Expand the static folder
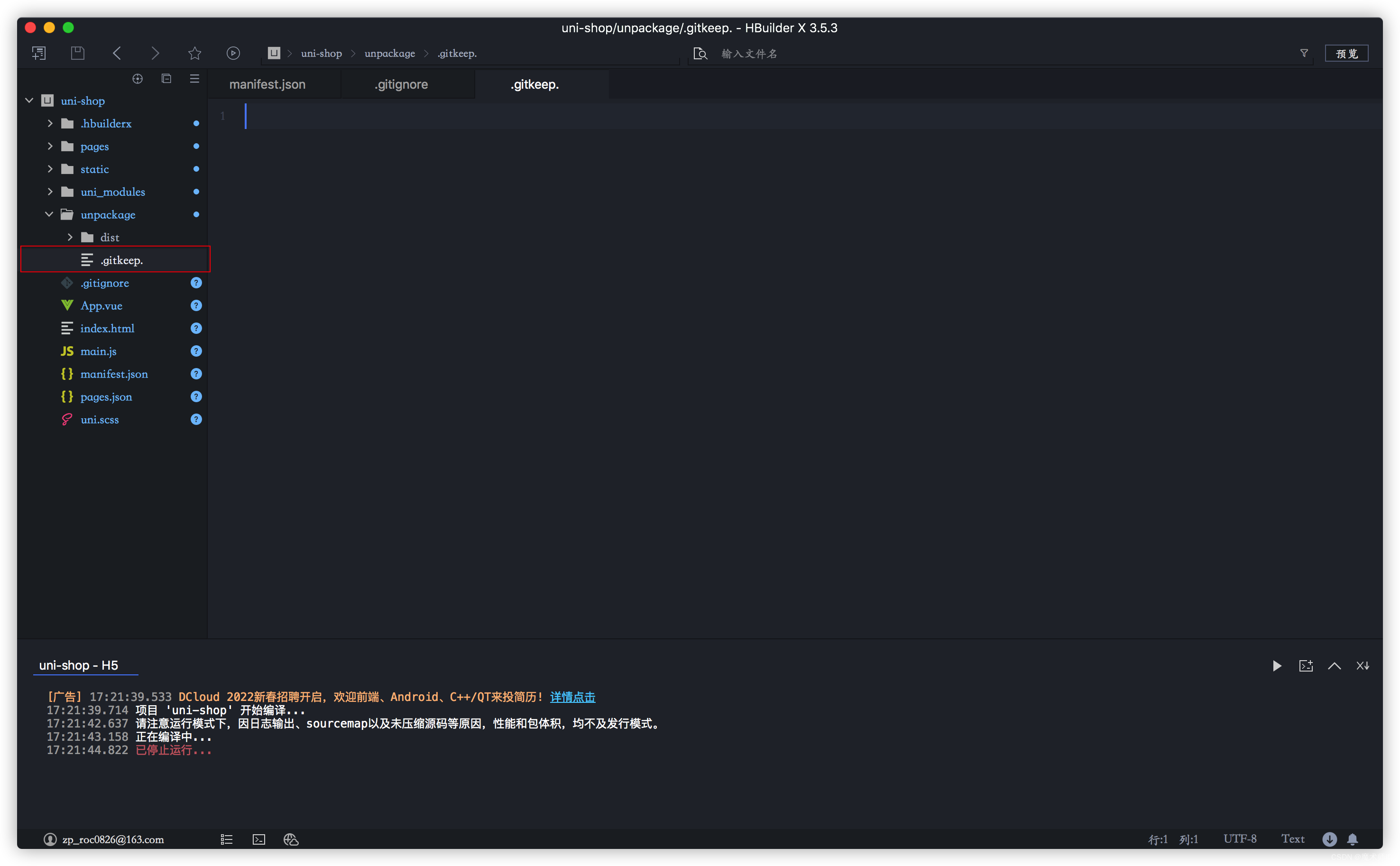Screen dimensions: 1400x866 [x=50, y=169]
